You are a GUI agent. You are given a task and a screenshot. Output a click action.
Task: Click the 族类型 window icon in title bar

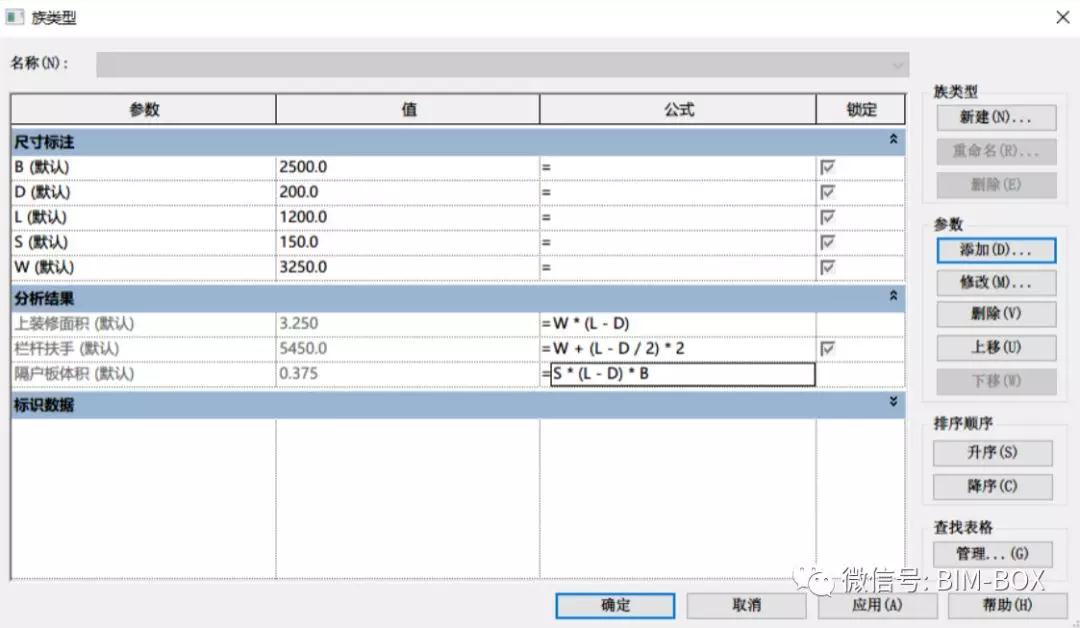[14, 17]
